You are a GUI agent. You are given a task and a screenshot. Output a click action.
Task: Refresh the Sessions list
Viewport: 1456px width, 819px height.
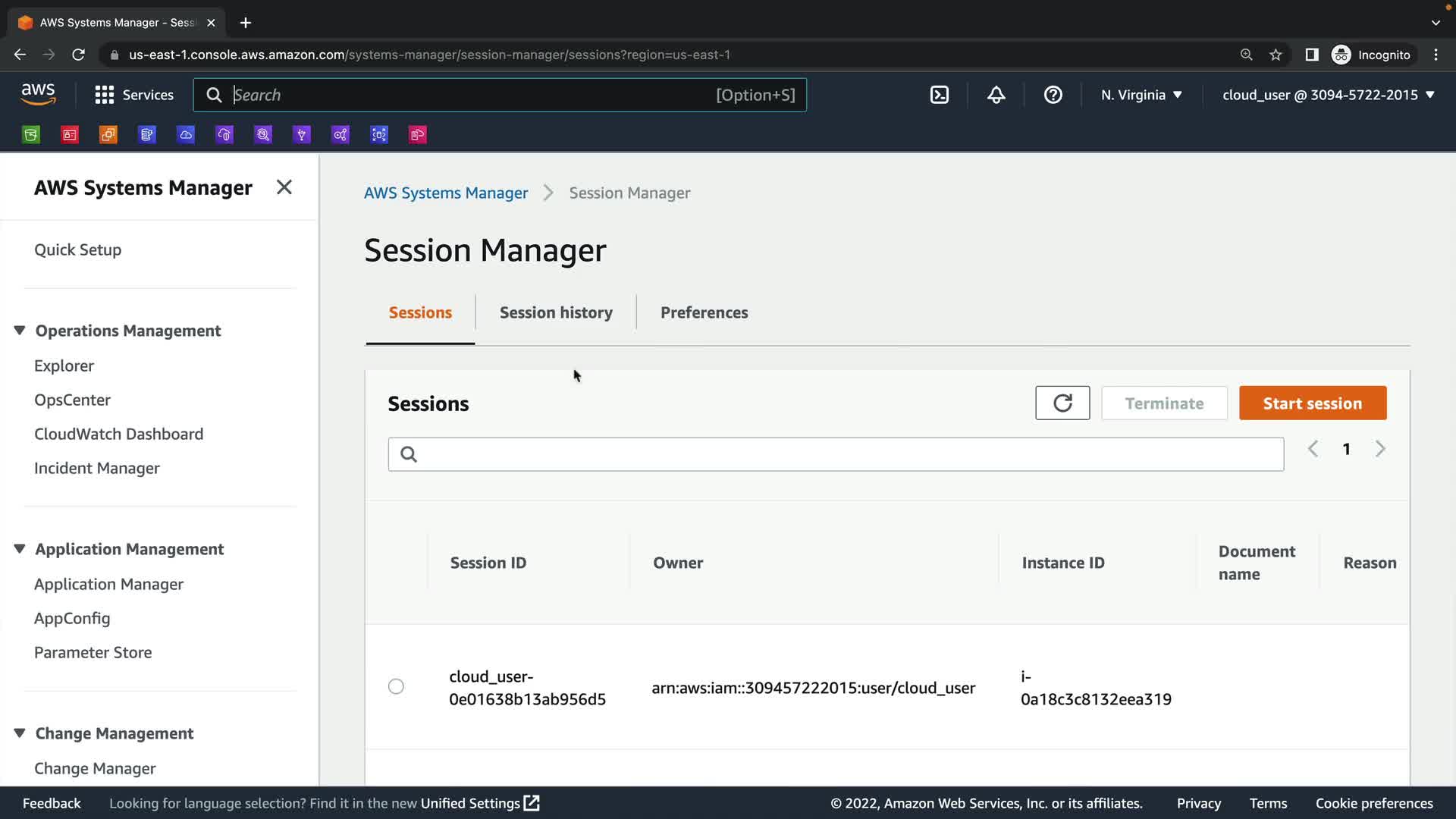point(1062,403)
